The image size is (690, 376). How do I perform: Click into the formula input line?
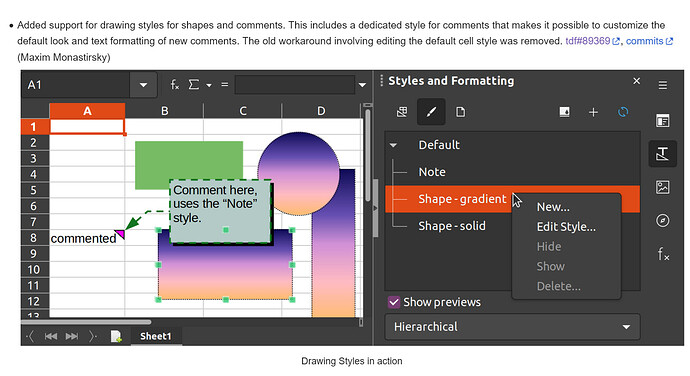pos(295,85)
